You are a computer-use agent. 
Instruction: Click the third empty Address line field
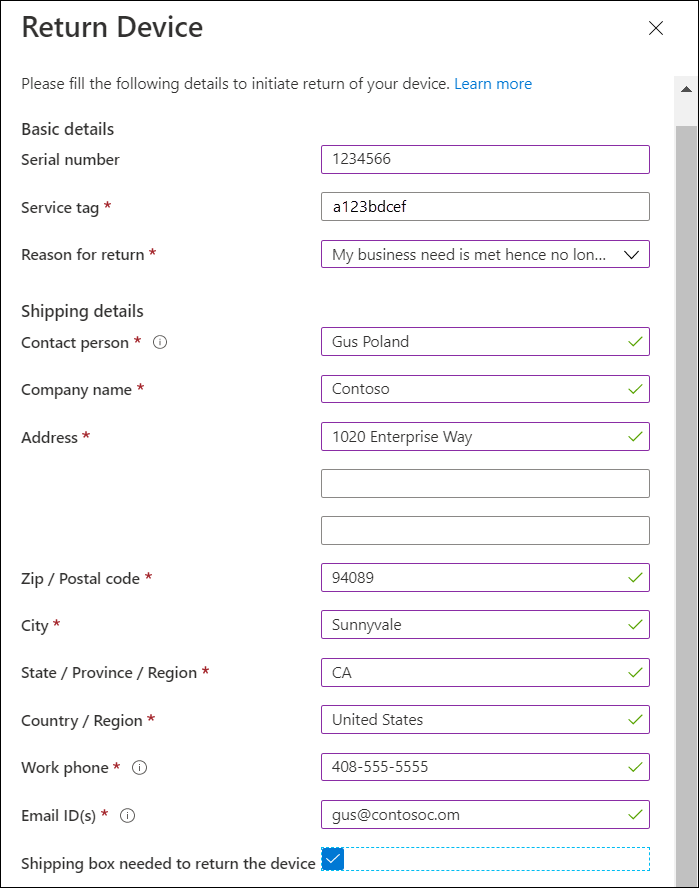(x=485, y=531)
